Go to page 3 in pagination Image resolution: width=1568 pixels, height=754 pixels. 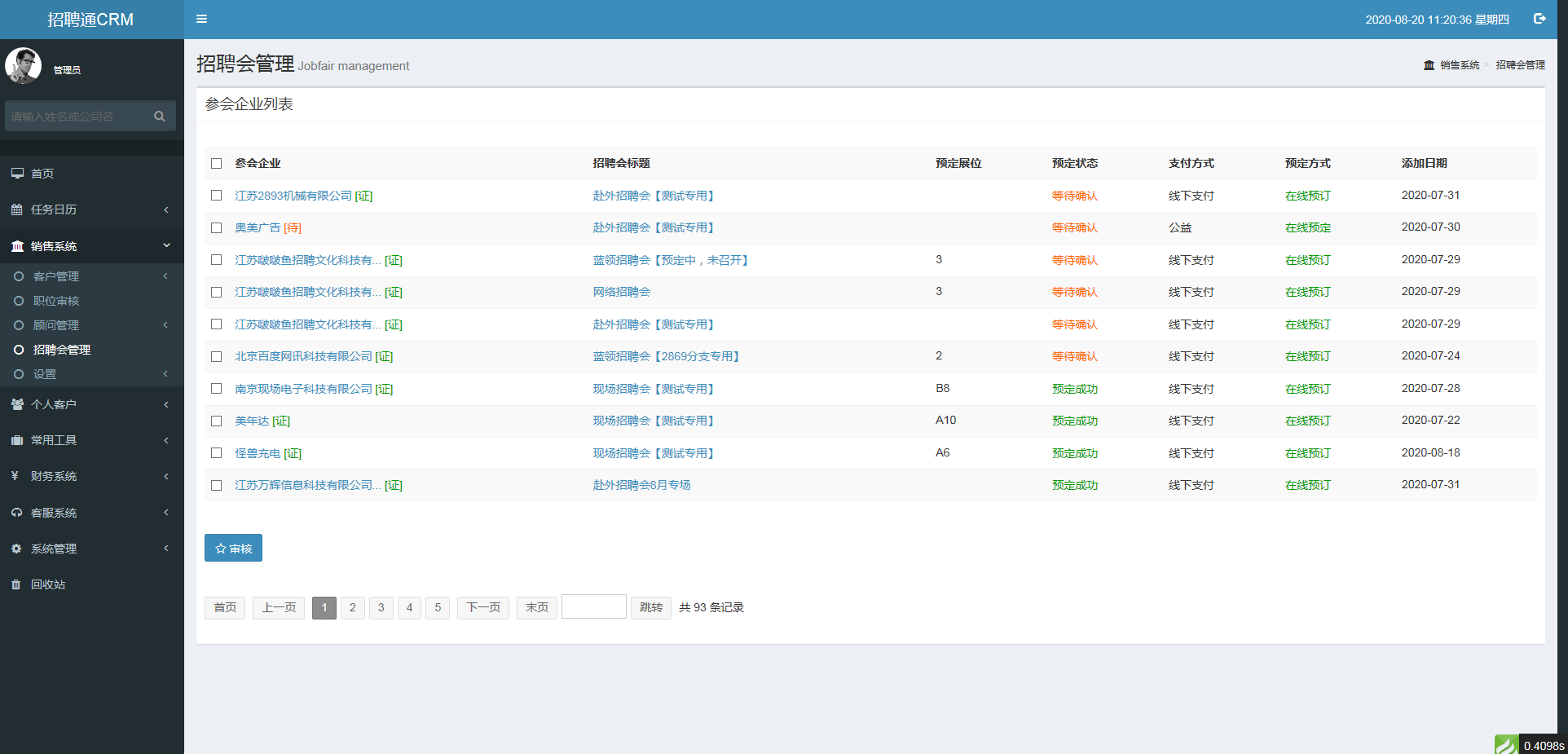[x=381, y=607]
